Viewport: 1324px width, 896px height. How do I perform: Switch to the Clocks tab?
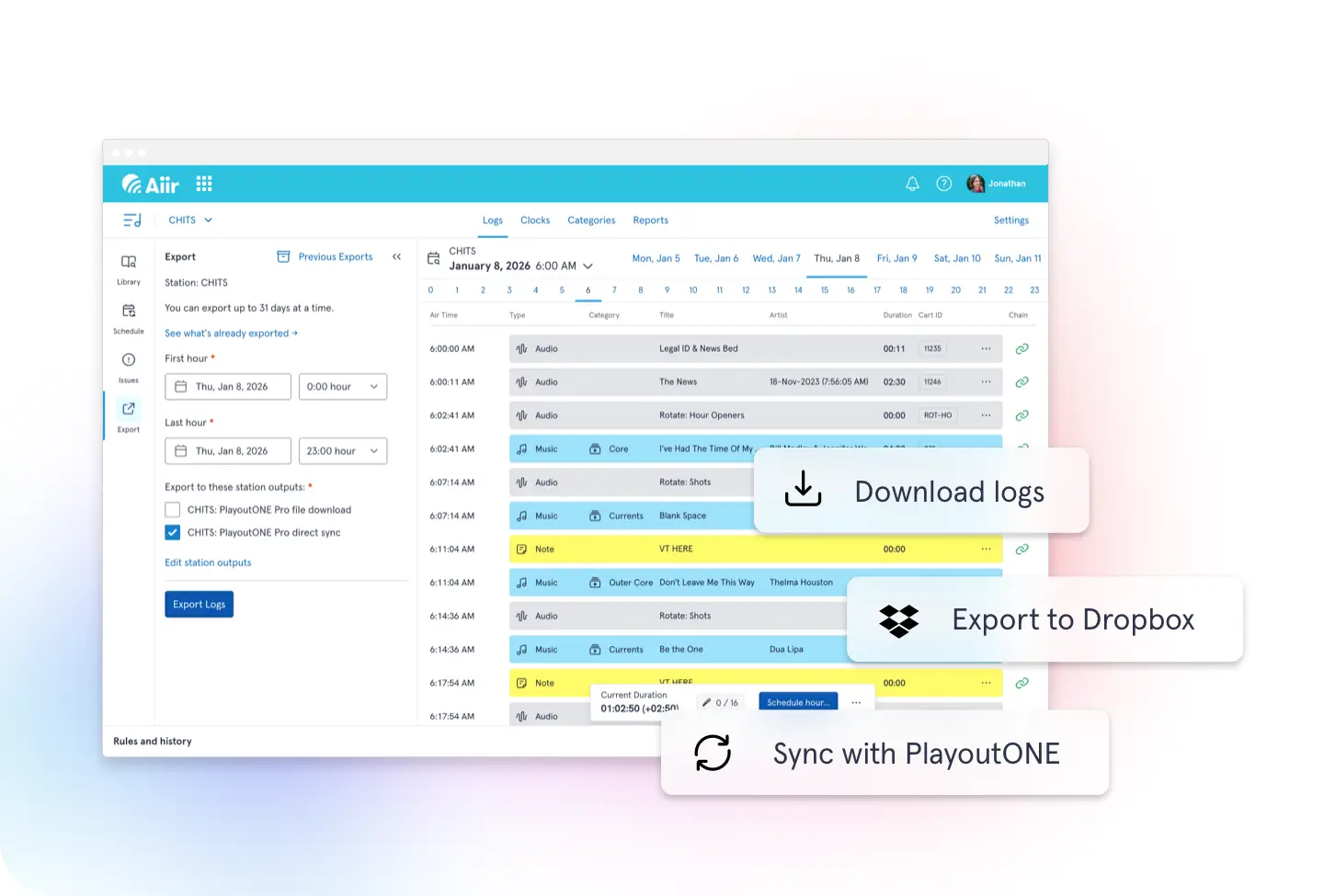[x=535, y=220]
